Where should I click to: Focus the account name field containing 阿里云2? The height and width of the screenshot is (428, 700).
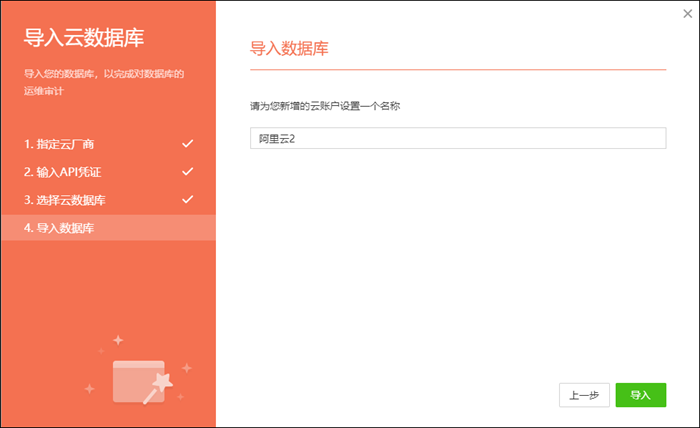click(x=458, y=138)
